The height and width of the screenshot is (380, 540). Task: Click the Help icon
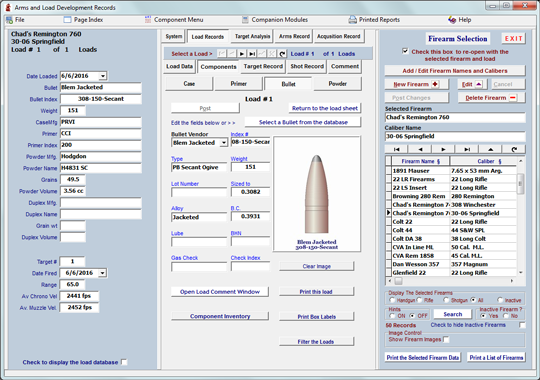click(x=452, y=20)
